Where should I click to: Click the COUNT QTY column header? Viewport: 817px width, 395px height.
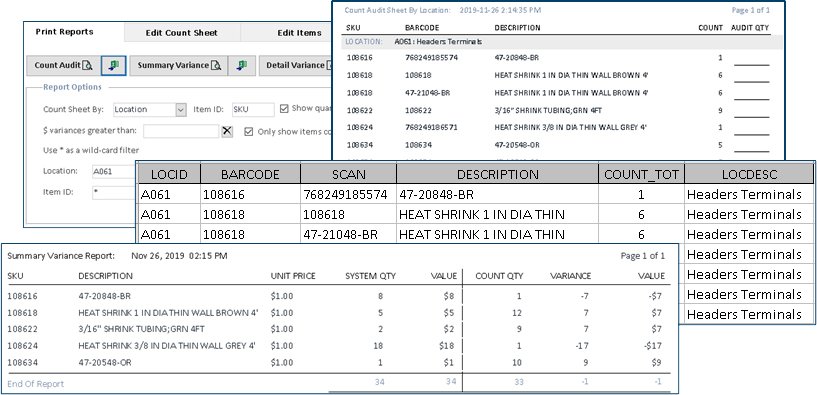tap(499, 276)
